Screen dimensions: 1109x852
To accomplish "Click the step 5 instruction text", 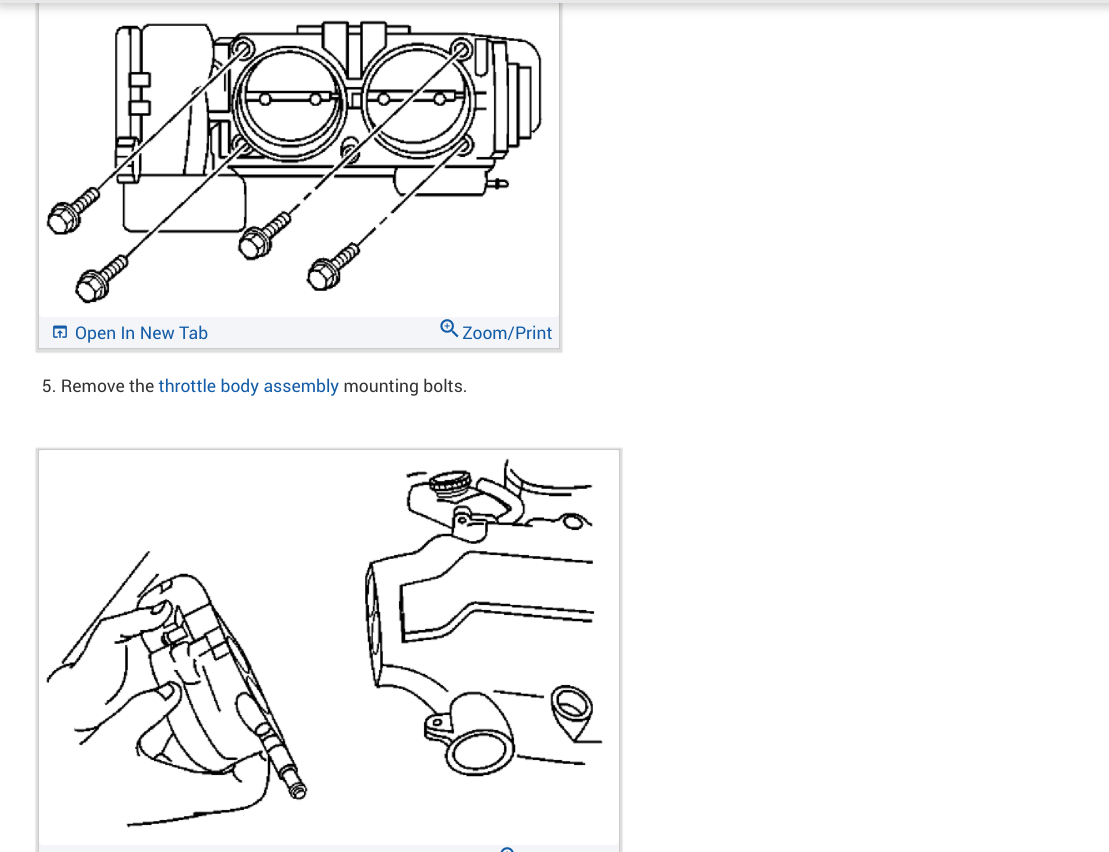I will coord(255,386).
